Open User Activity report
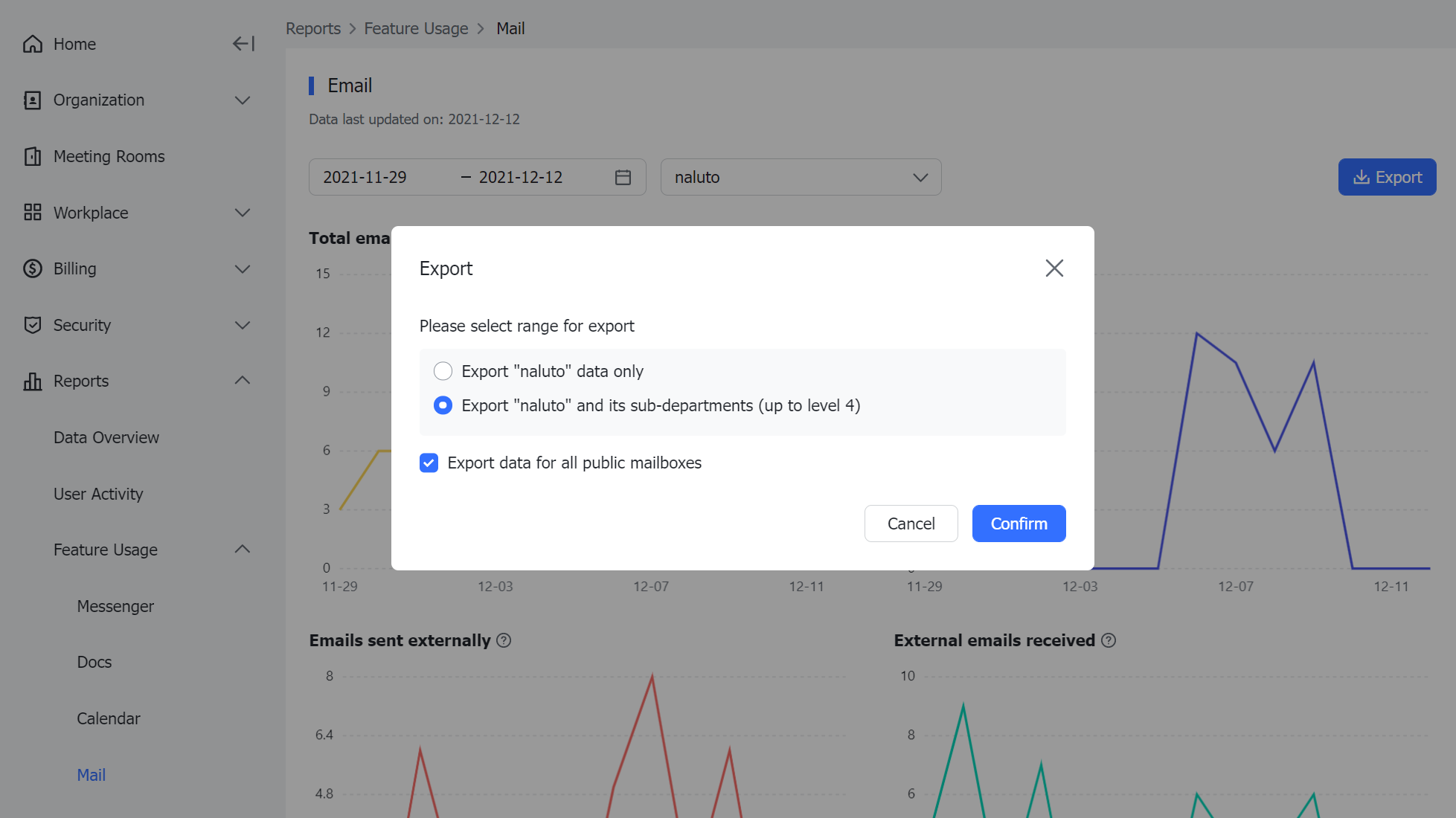 tap(98, 494)
